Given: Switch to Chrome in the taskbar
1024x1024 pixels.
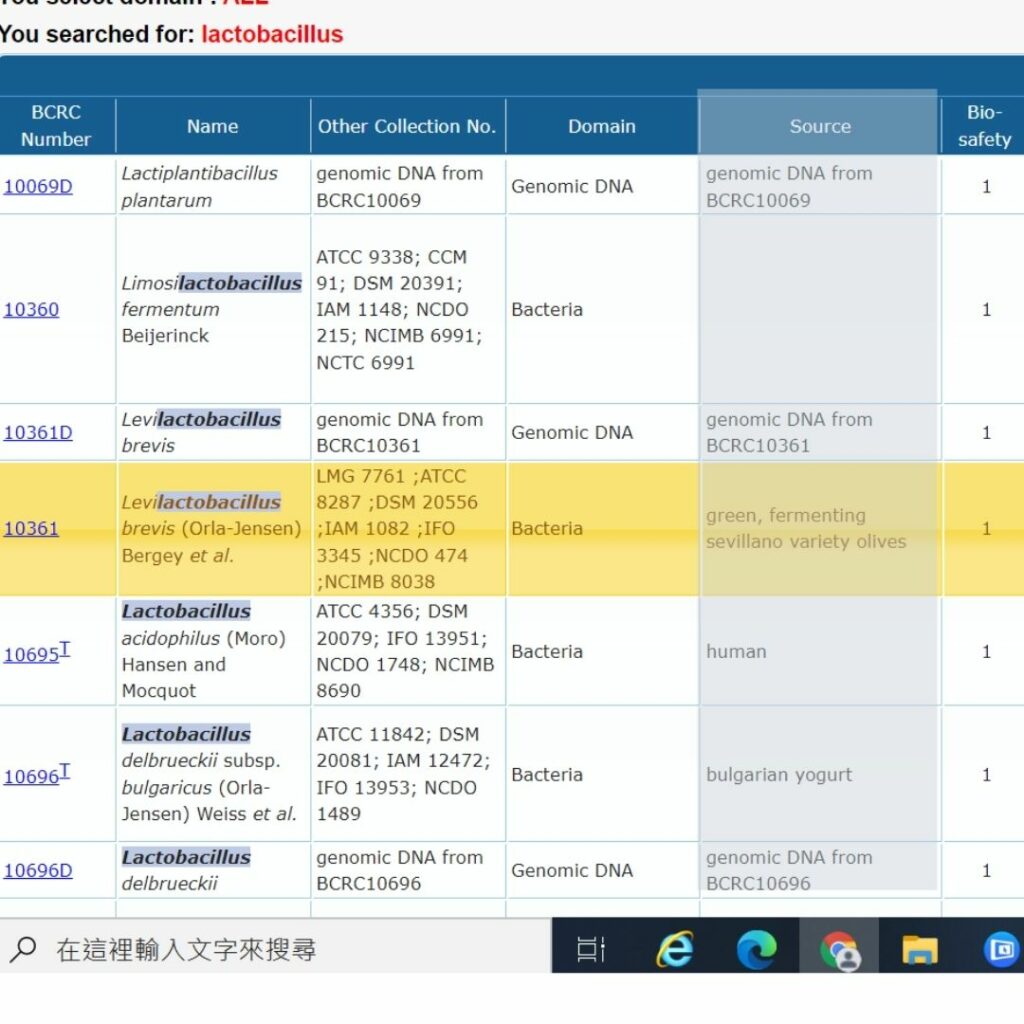Looking at the screenshot, I should coord(839,950).
